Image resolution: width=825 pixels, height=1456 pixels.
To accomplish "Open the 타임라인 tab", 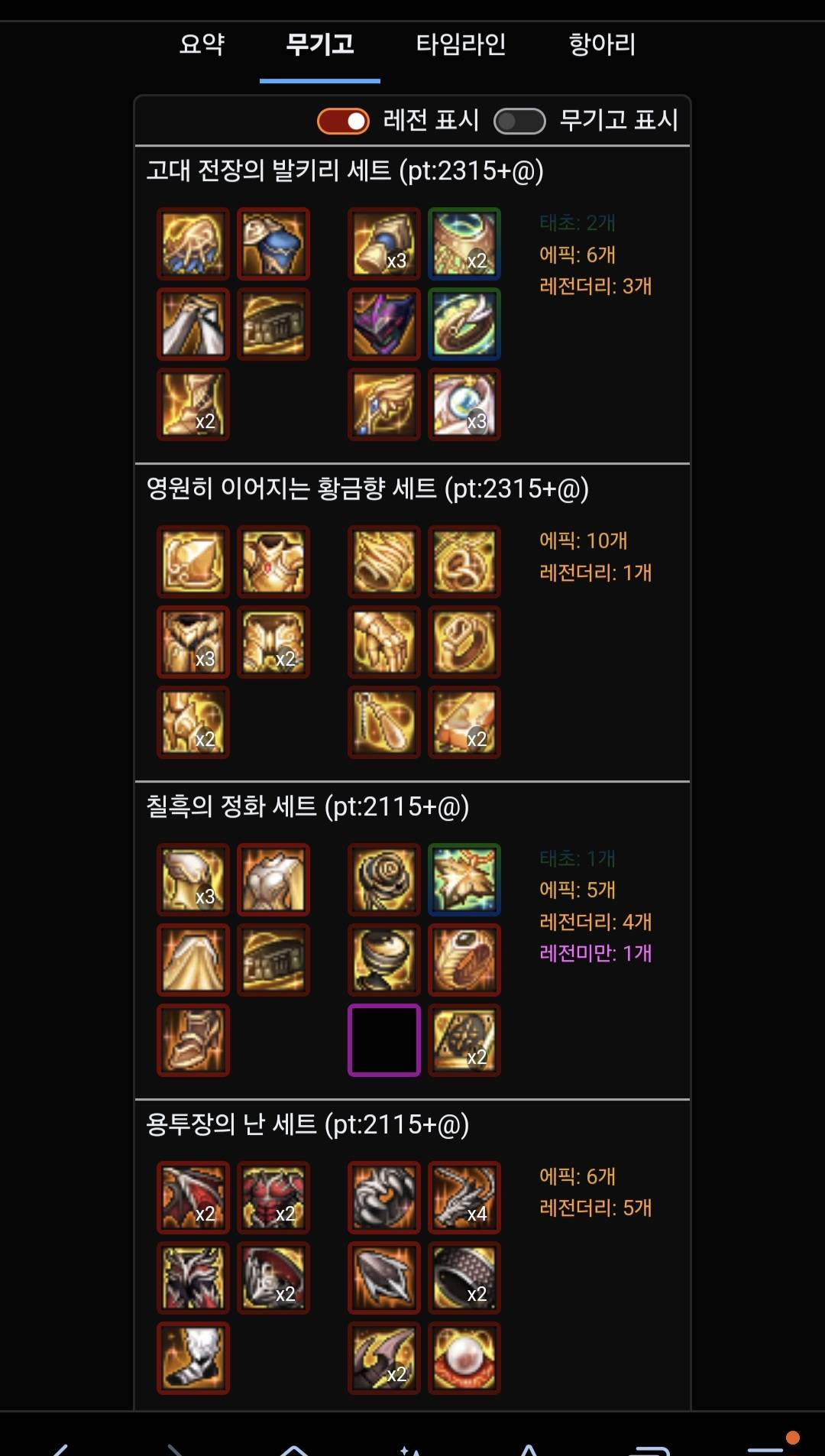I will click(x=461, y=44).
